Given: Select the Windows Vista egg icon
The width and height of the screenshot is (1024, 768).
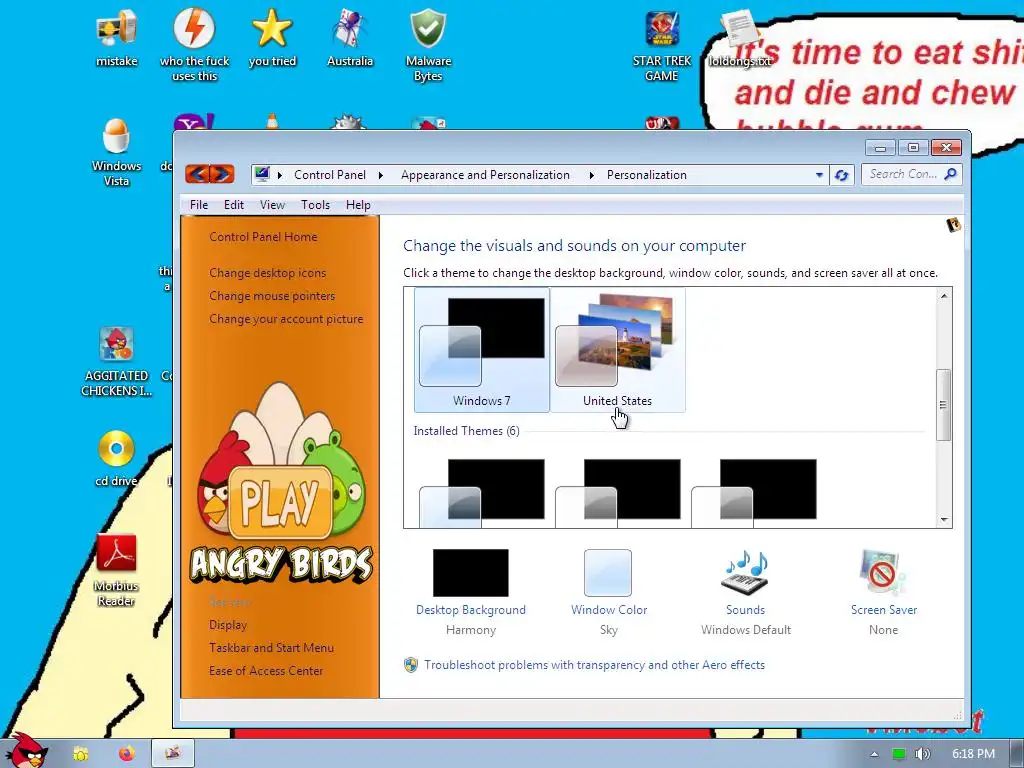Looking at the screenshot, I should point(116,152).
